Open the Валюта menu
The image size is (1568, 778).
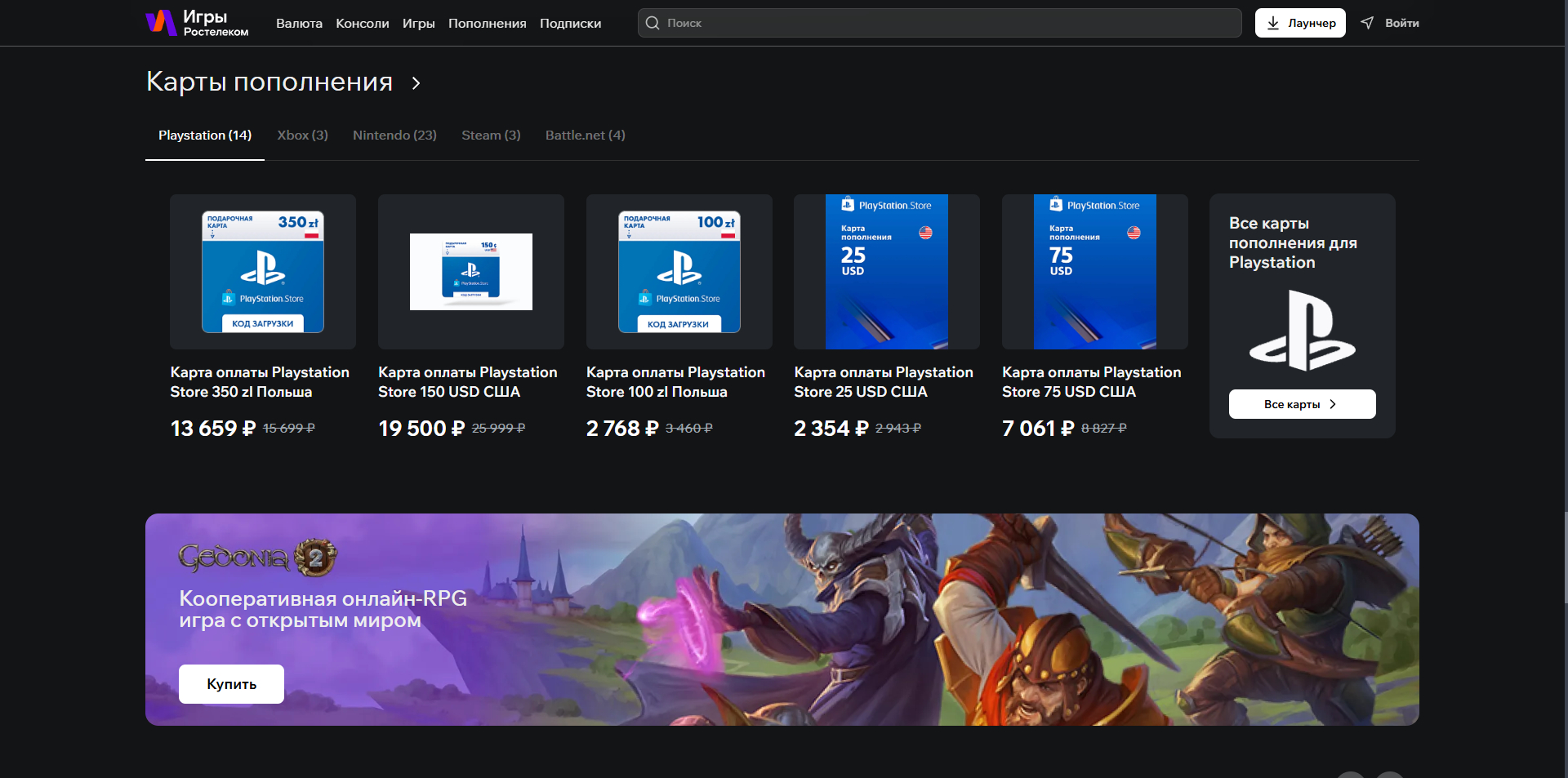[299, 23]
